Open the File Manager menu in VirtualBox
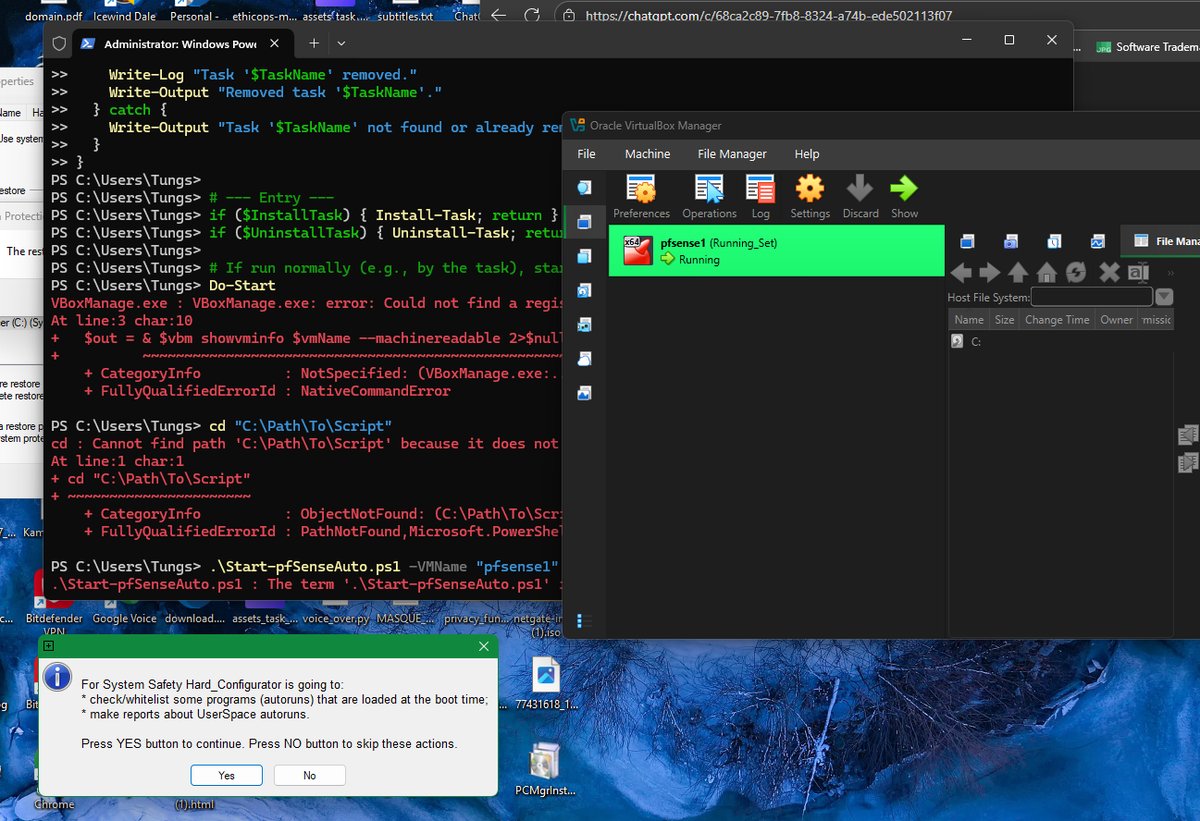1200x821 pixels. 732,154
